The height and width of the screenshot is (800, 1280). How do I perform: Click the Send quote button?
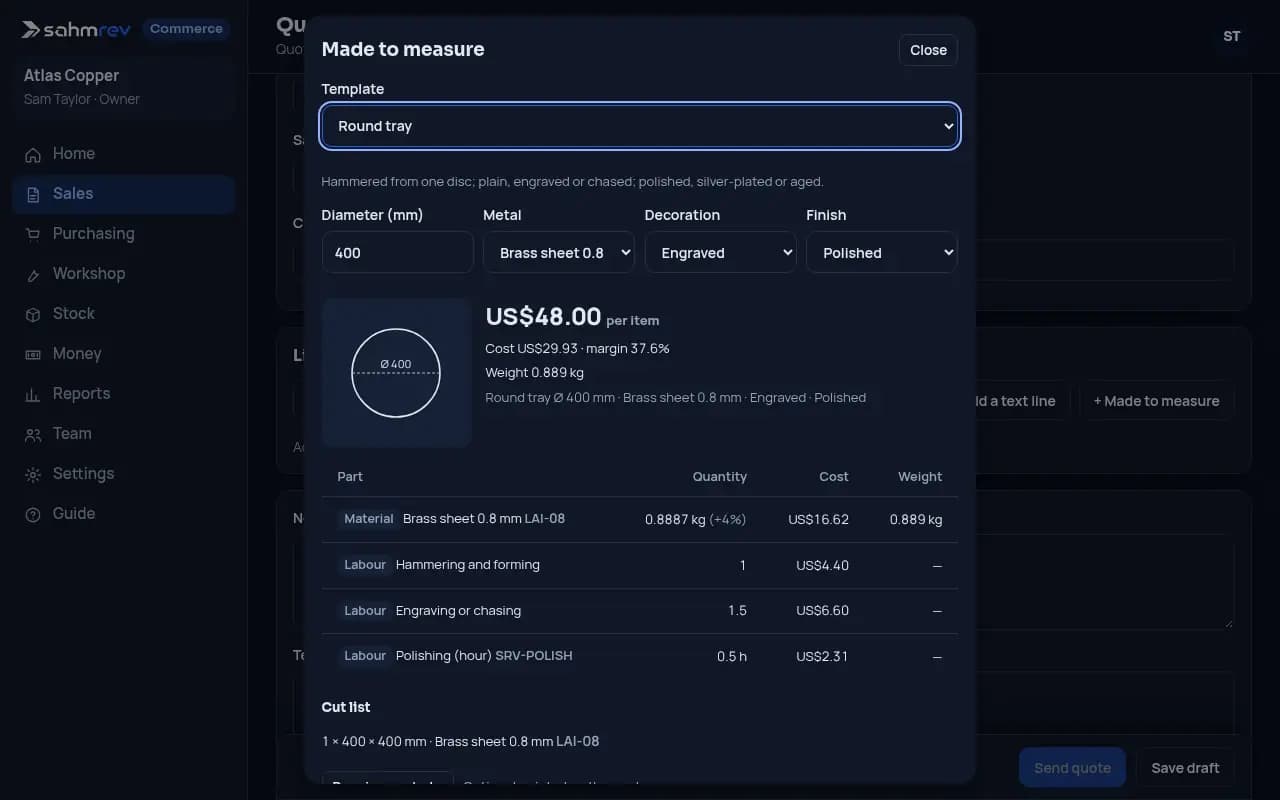tap(1072, 768)
